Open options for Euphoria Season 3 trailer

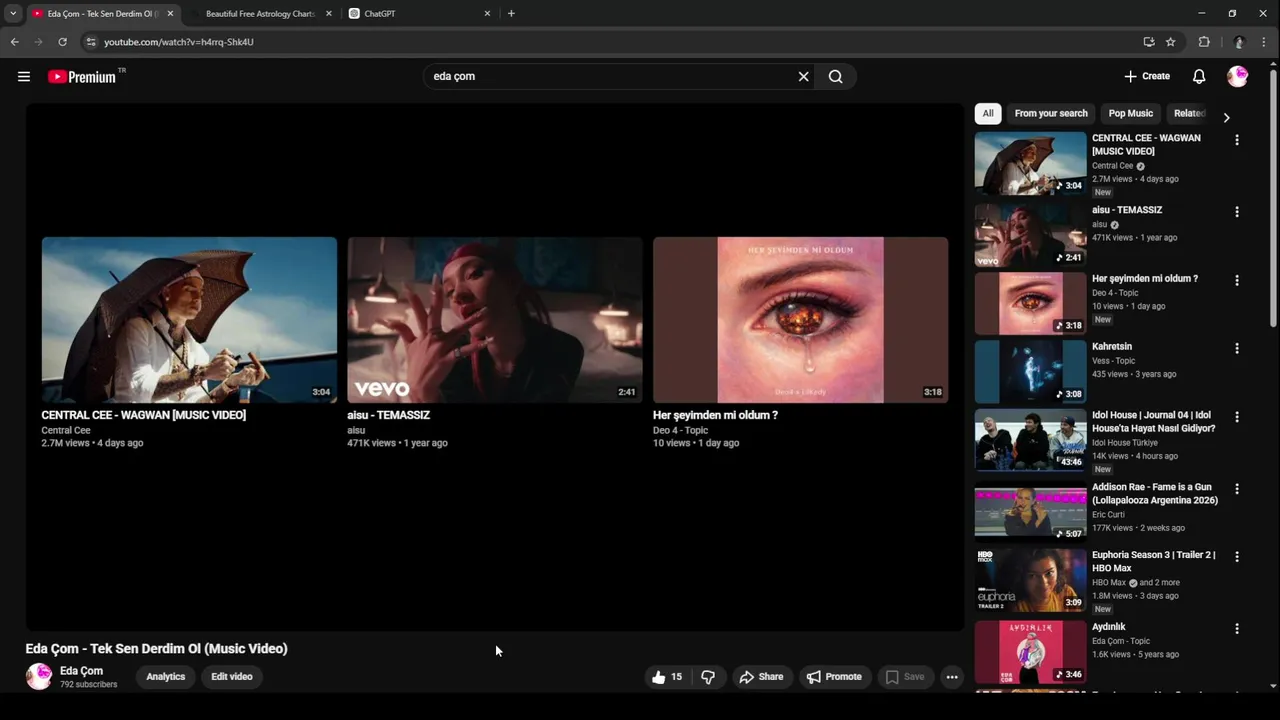point(1237,556)
